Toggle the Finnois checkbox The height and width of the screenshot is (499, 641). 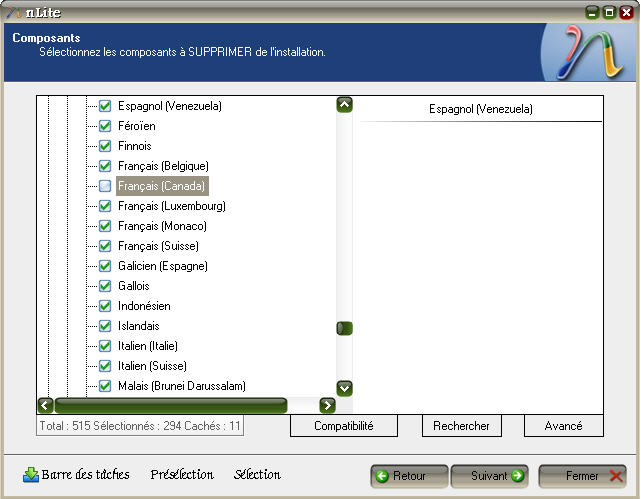105,146
